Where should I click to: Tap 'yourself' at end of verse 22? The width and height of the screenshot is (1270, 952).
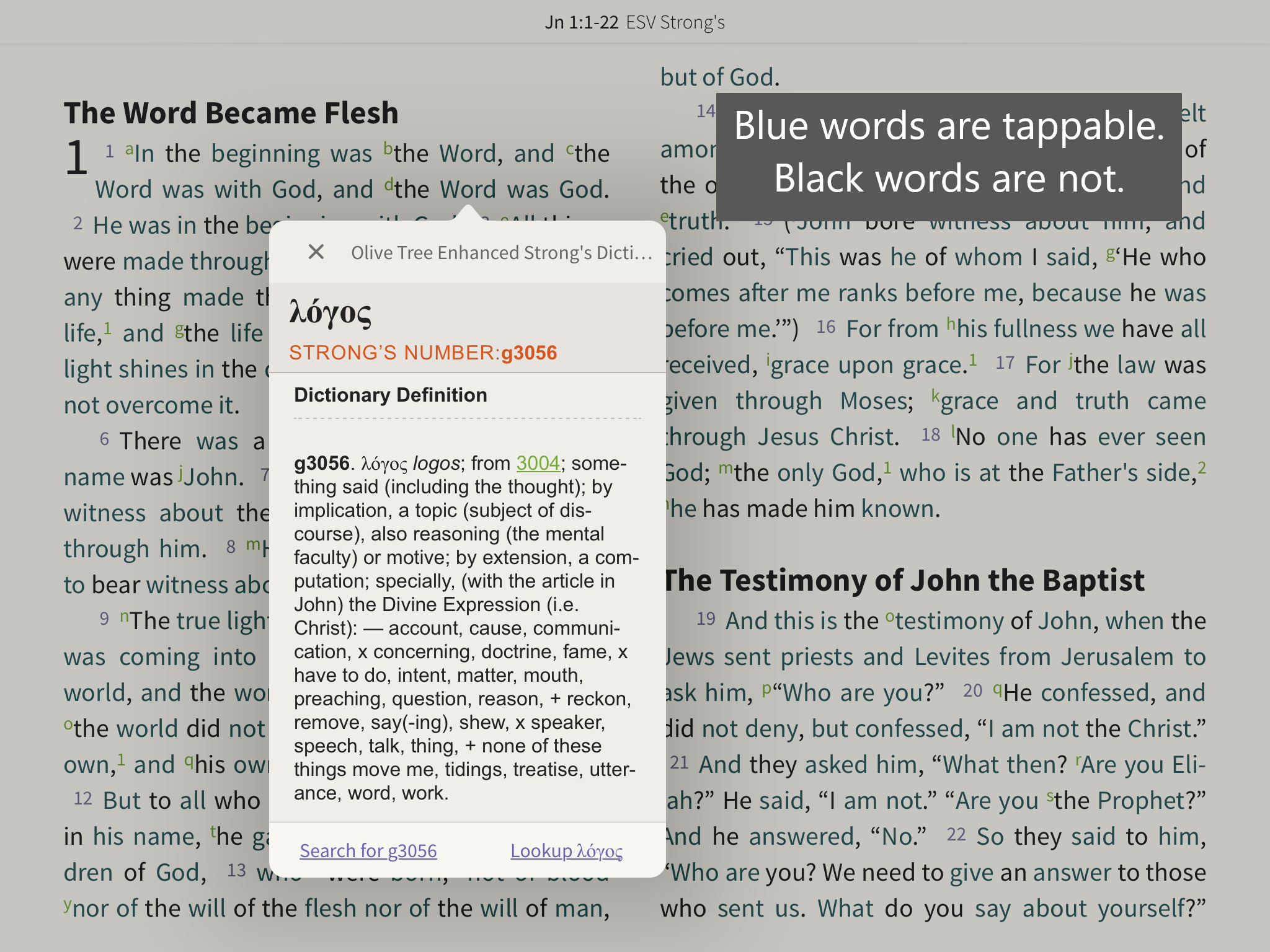[x=1140, y=909]
